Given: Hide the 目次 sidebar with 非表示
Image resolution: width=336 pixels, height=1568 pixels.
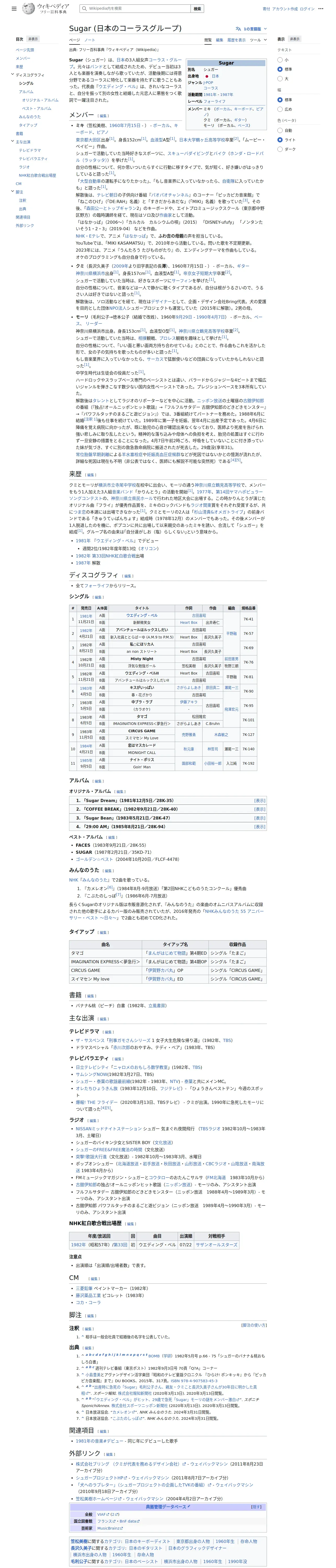Looking at the screenshot, I should (x=33, y=39).
